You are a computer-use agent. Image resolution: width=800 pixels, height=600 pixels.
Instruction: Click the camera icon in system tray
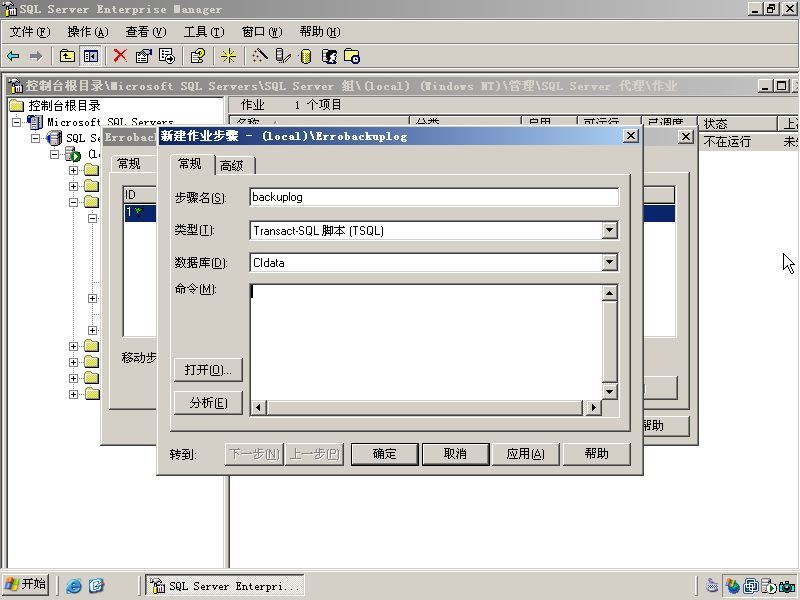(x=787, y=586)
